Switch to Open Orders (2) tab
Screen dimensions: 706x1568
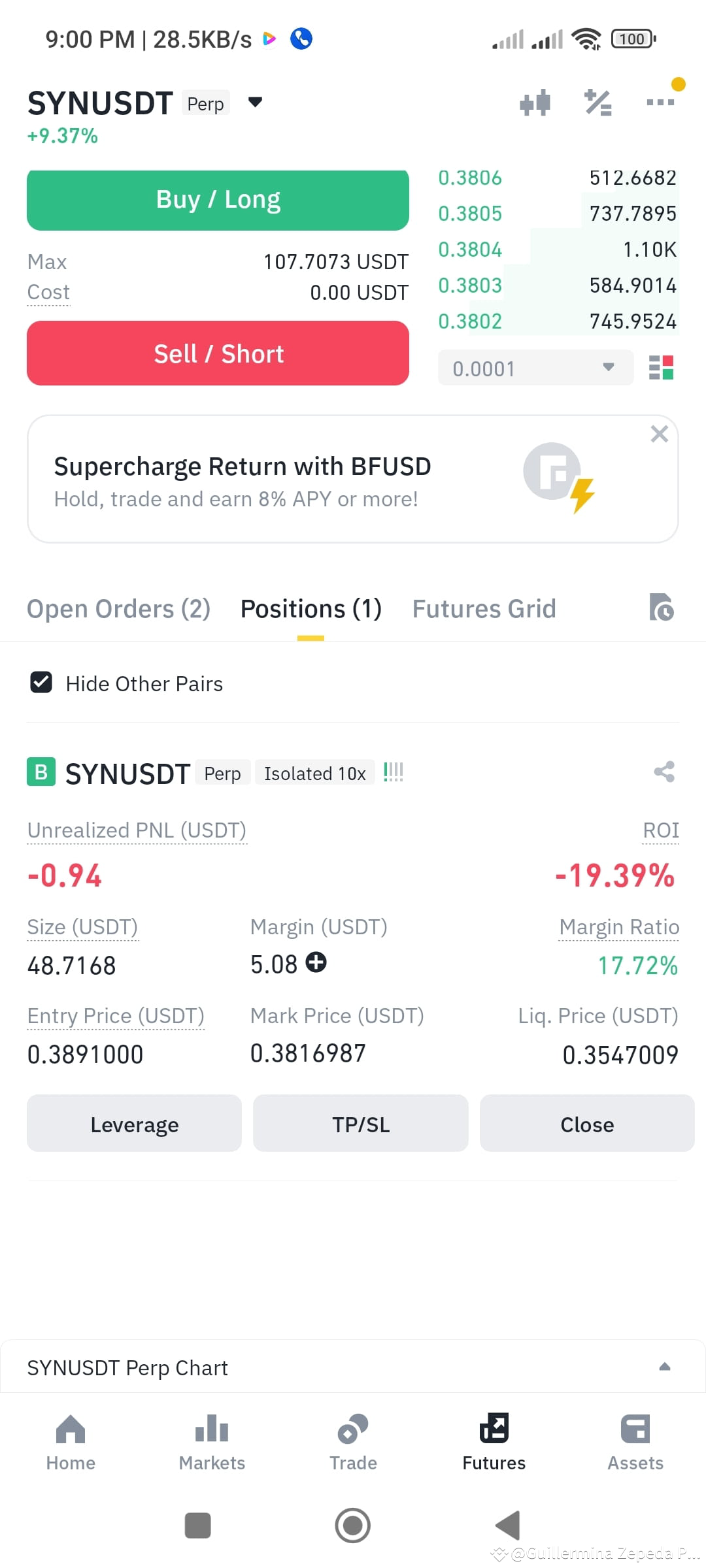[118, 608]
